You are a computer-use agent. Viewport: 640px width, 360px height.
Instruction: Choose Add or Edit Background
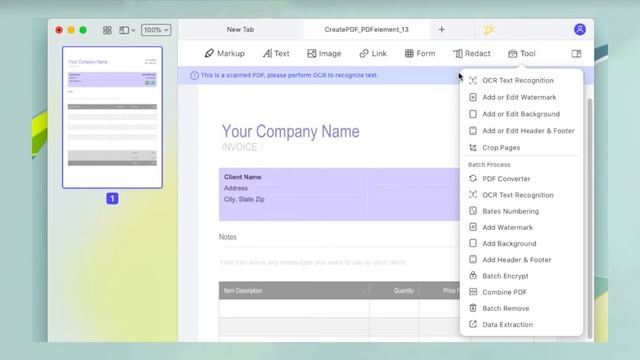click(521, 114)
